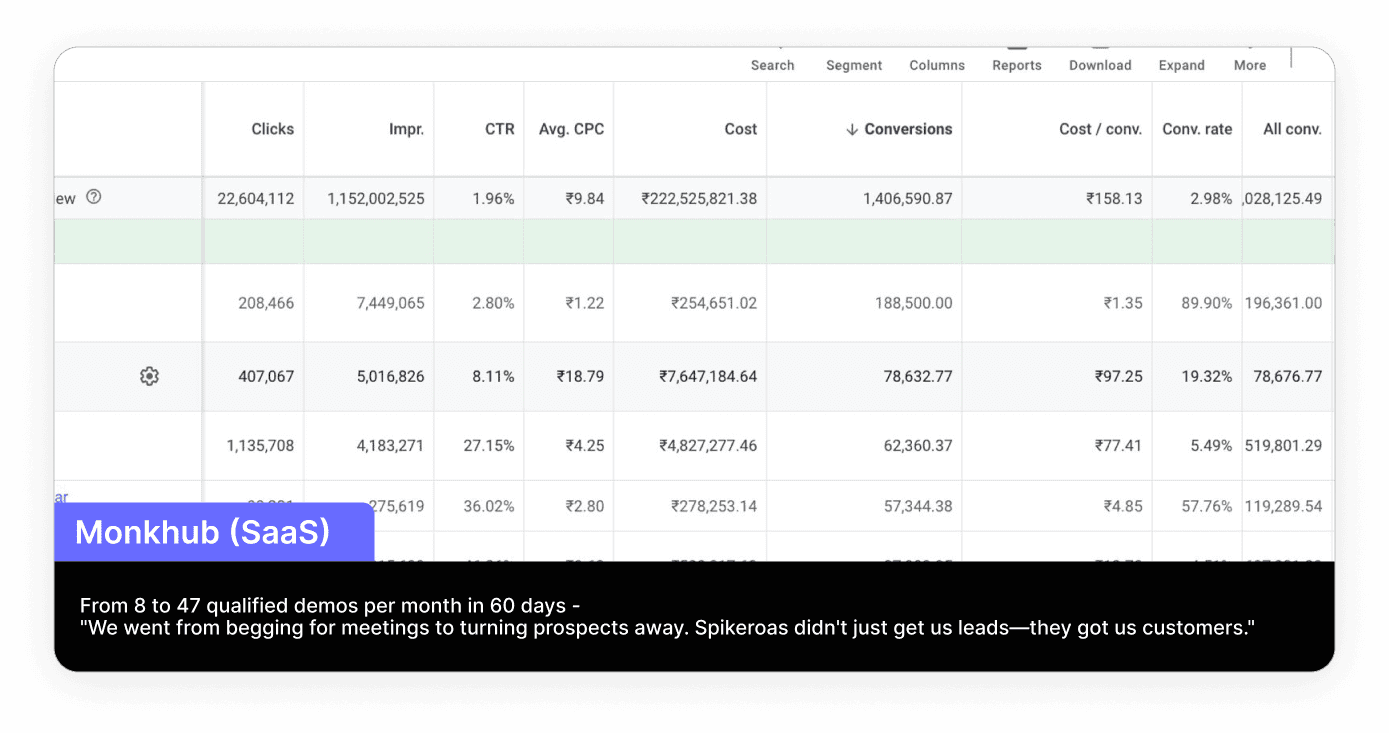Select CTR cell 27.15%

489,446
